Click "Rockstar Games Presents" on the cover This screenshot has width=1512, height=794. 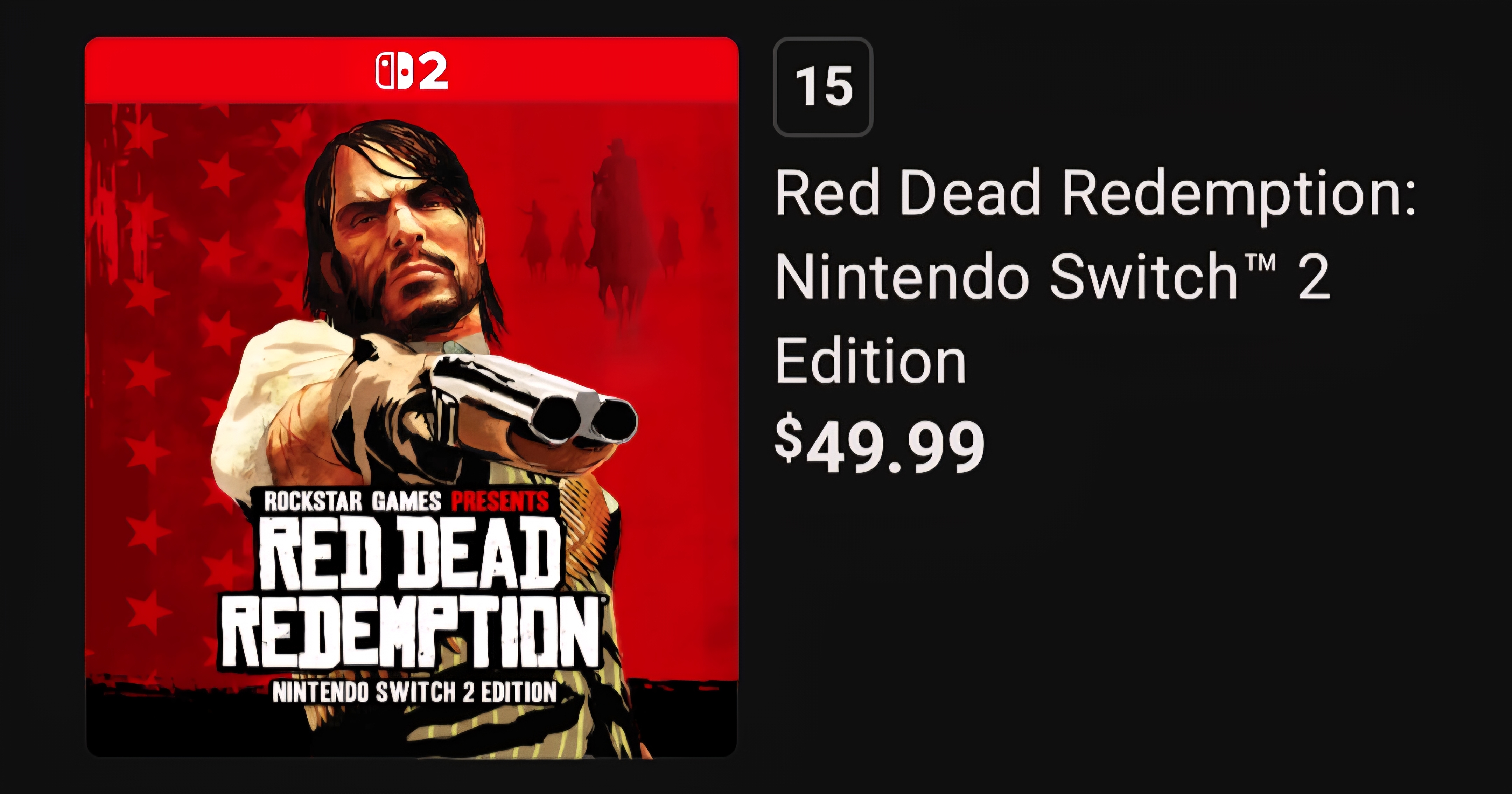point(406,502)
